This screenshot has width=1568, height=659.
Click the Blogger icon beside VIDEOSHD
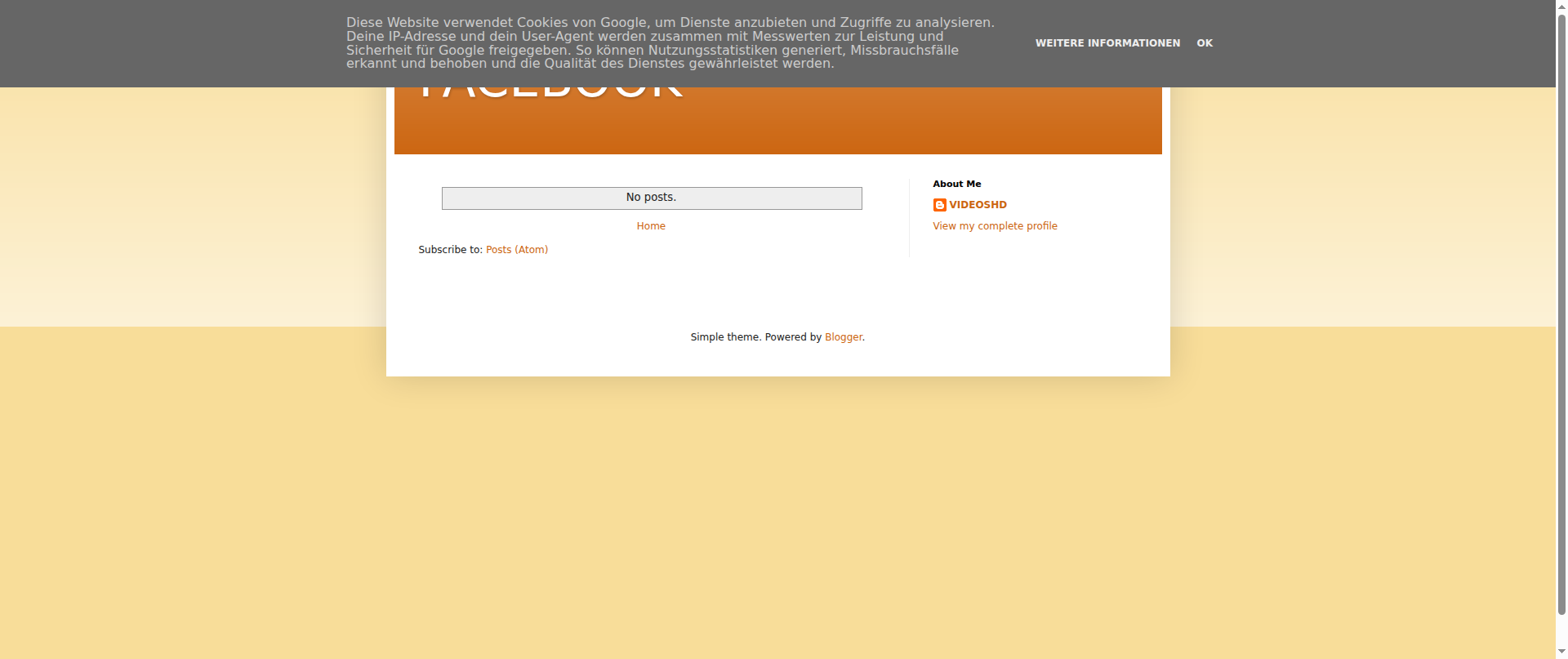coord(939,205)
